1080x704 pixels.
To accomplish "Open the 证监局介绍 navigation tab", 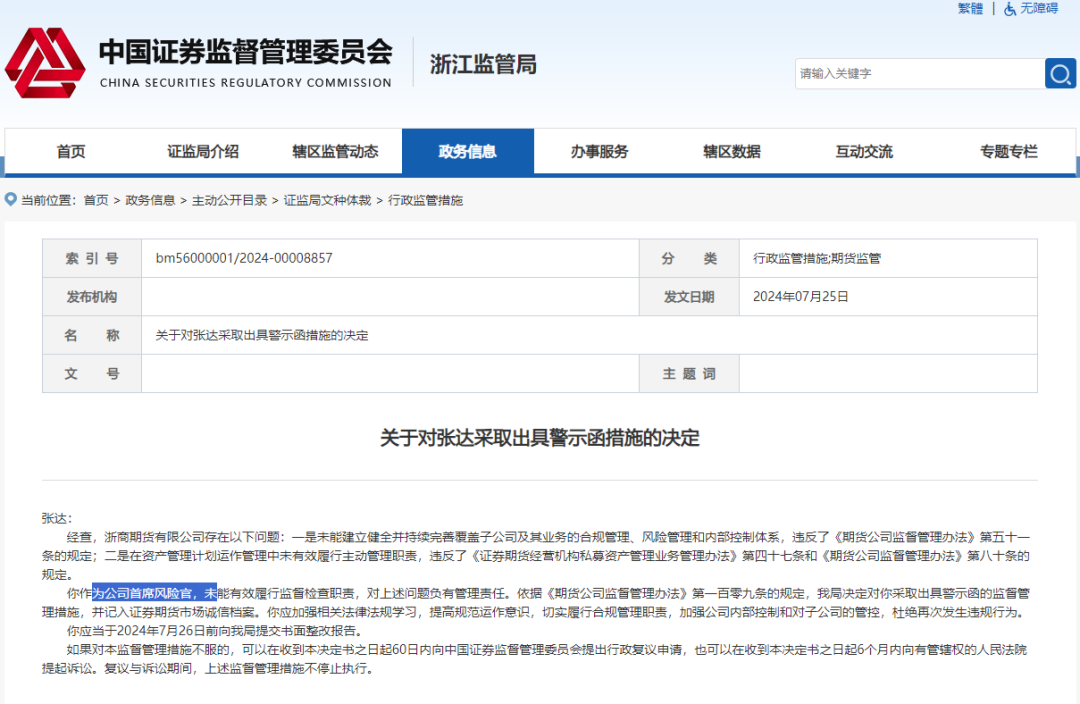I will pos(203,152).
